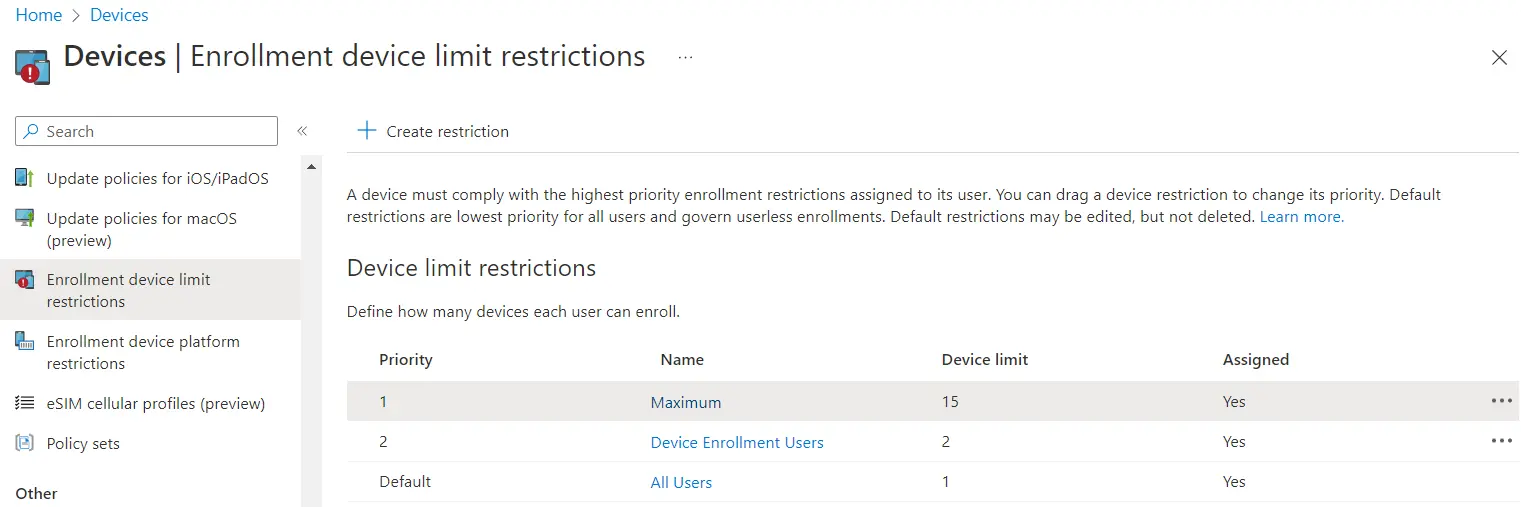
Task: Open more options for Device Enrollment Users
Action: click(1501, 441)
